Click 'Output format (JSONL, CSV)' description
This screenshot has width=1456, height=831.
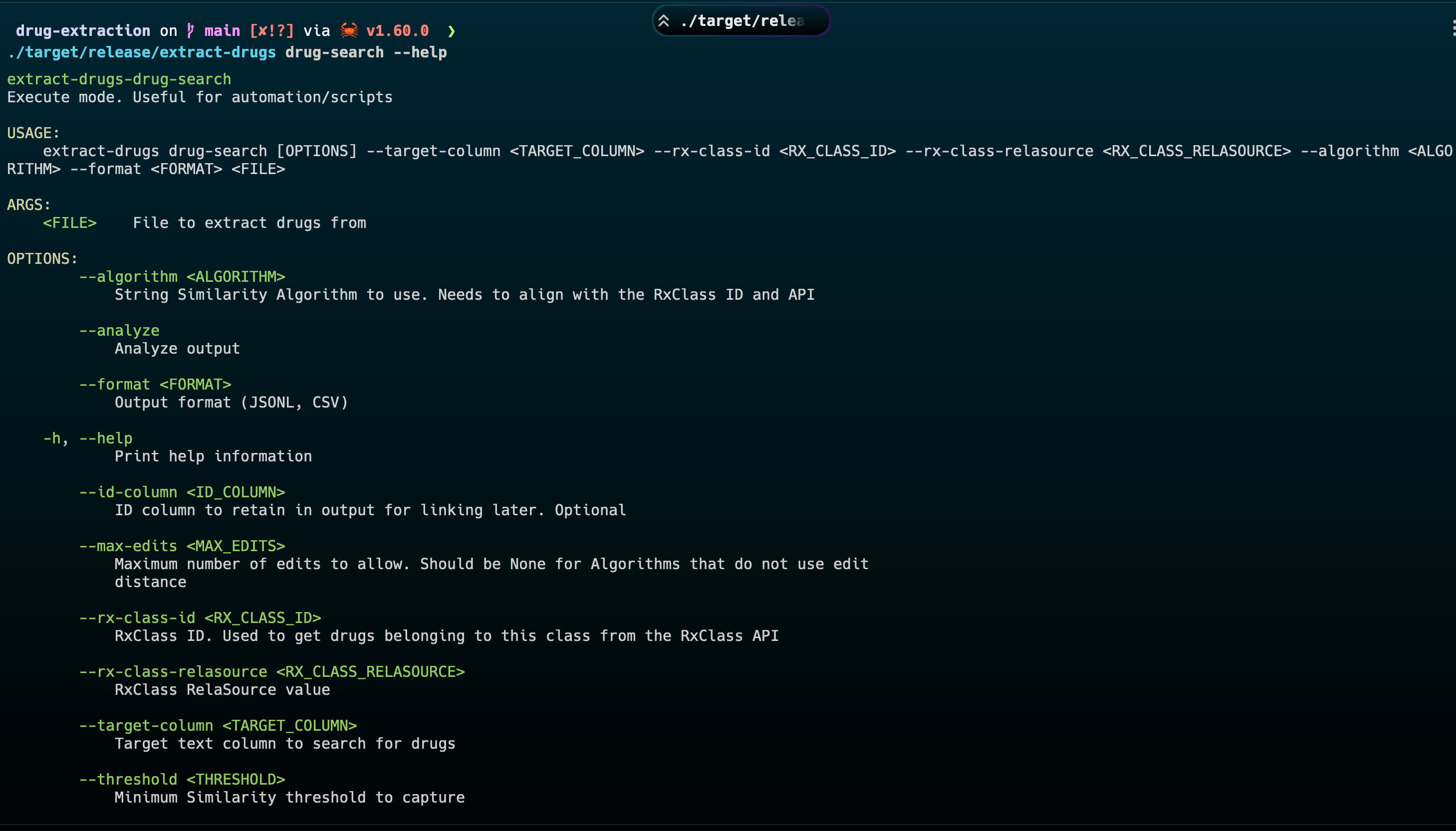[231, 403]
